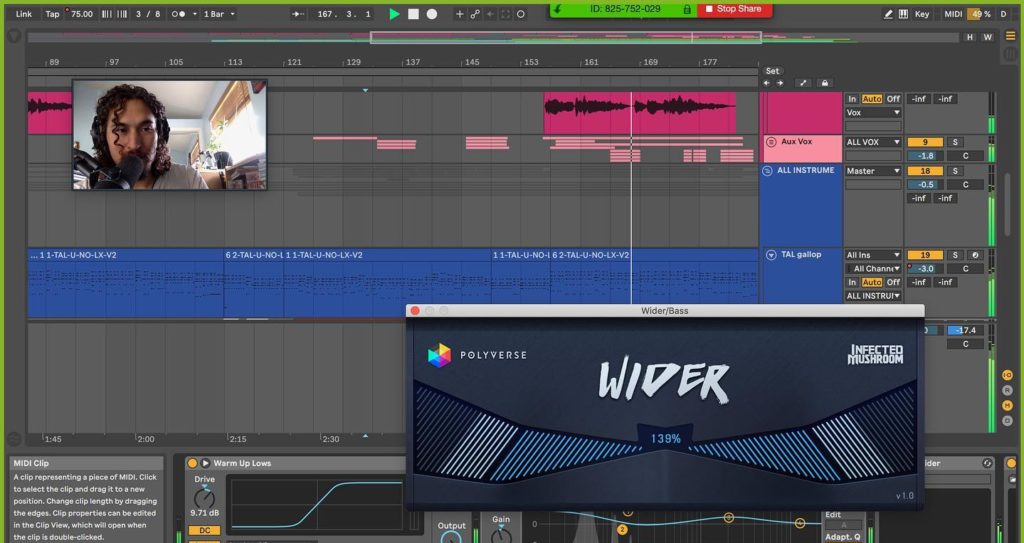Click the Link button
This screenshot has width=1024, height=543.
click(24, 14)
